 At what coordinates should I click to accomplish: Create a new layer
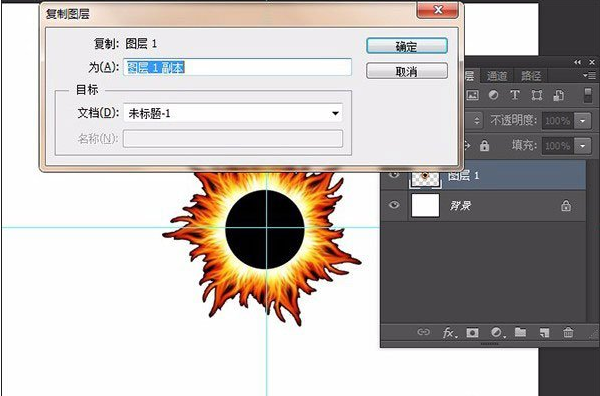click(x=544, y=333)
